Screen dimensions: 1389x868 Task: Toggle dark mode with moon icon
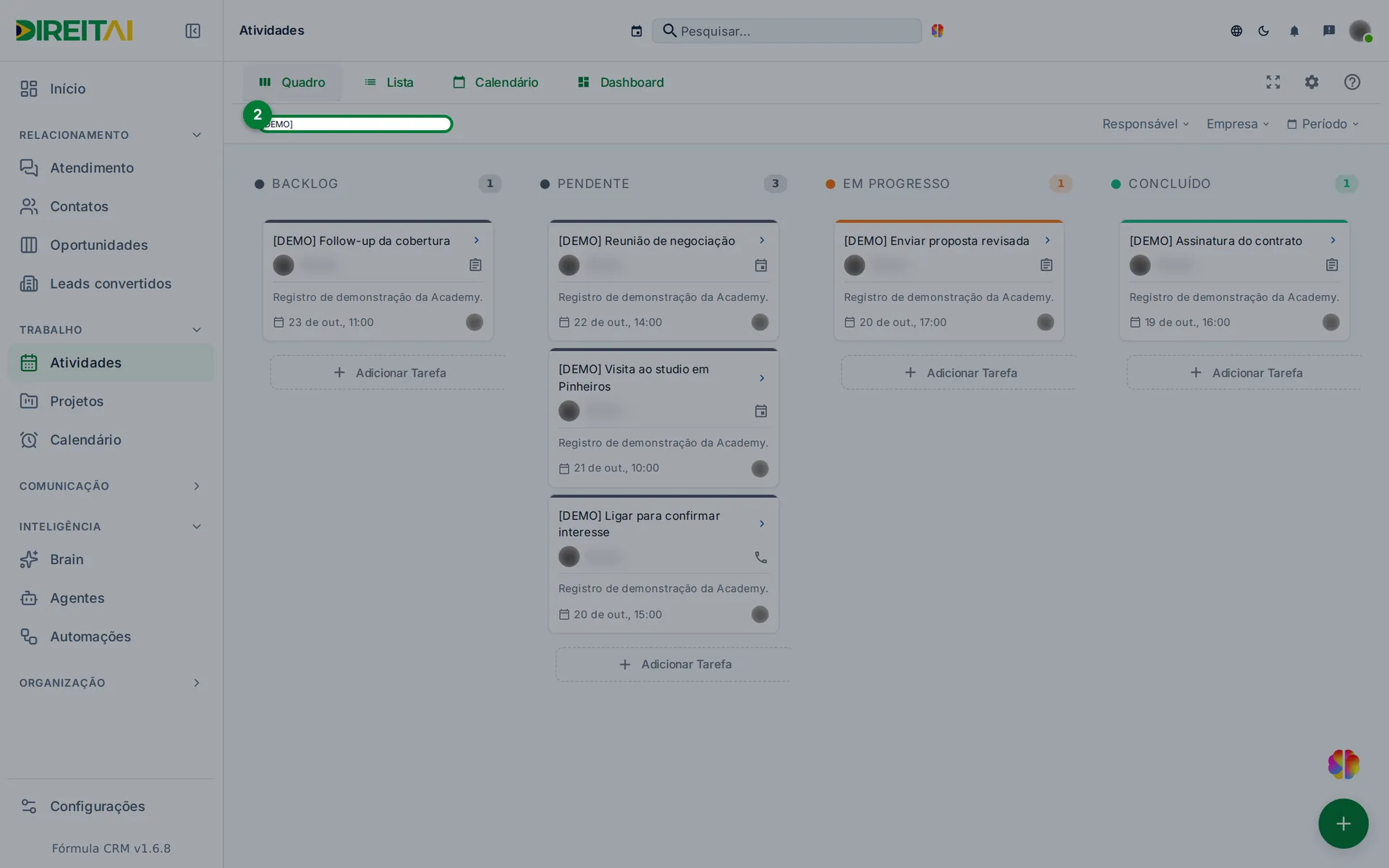click(x=1264, y=30)
